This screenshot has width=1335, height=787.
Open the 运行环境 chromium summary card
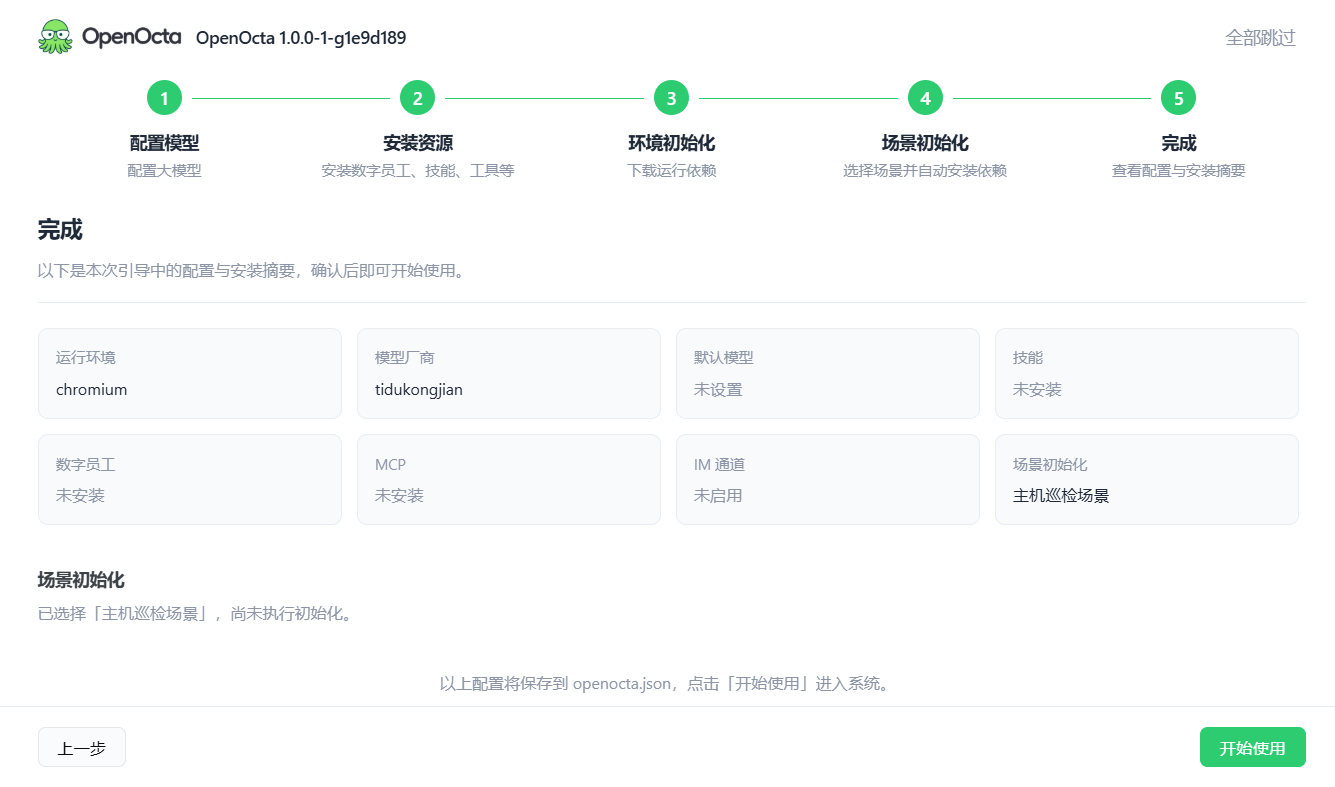click(x=190, y=373)
